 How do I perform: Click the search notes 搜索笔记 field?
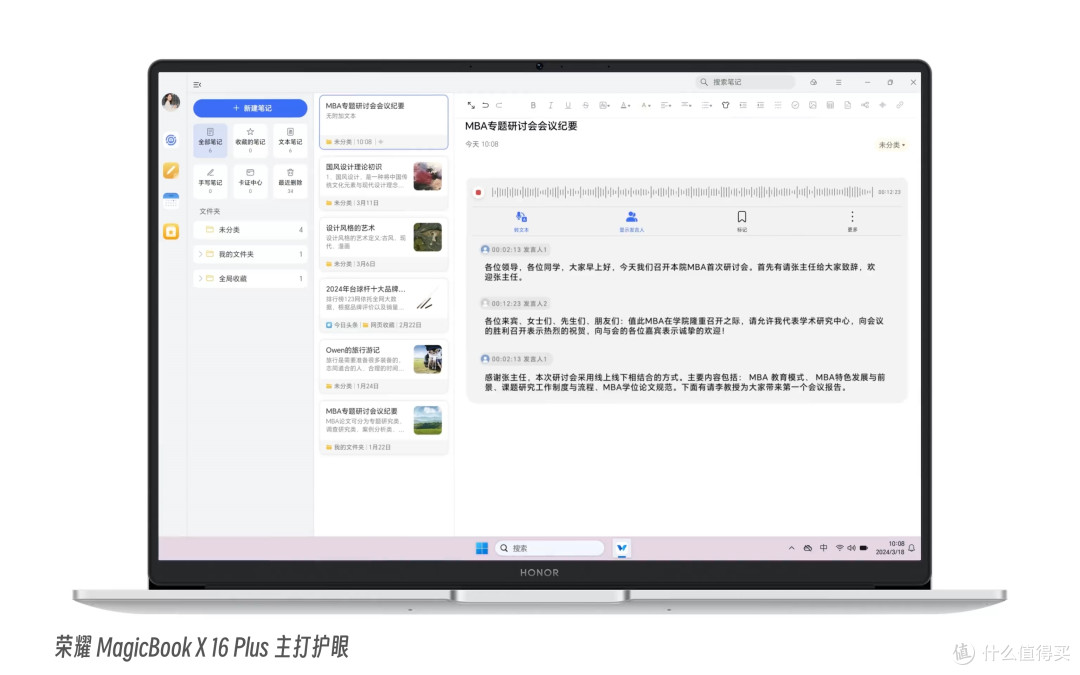coord(745,82)
